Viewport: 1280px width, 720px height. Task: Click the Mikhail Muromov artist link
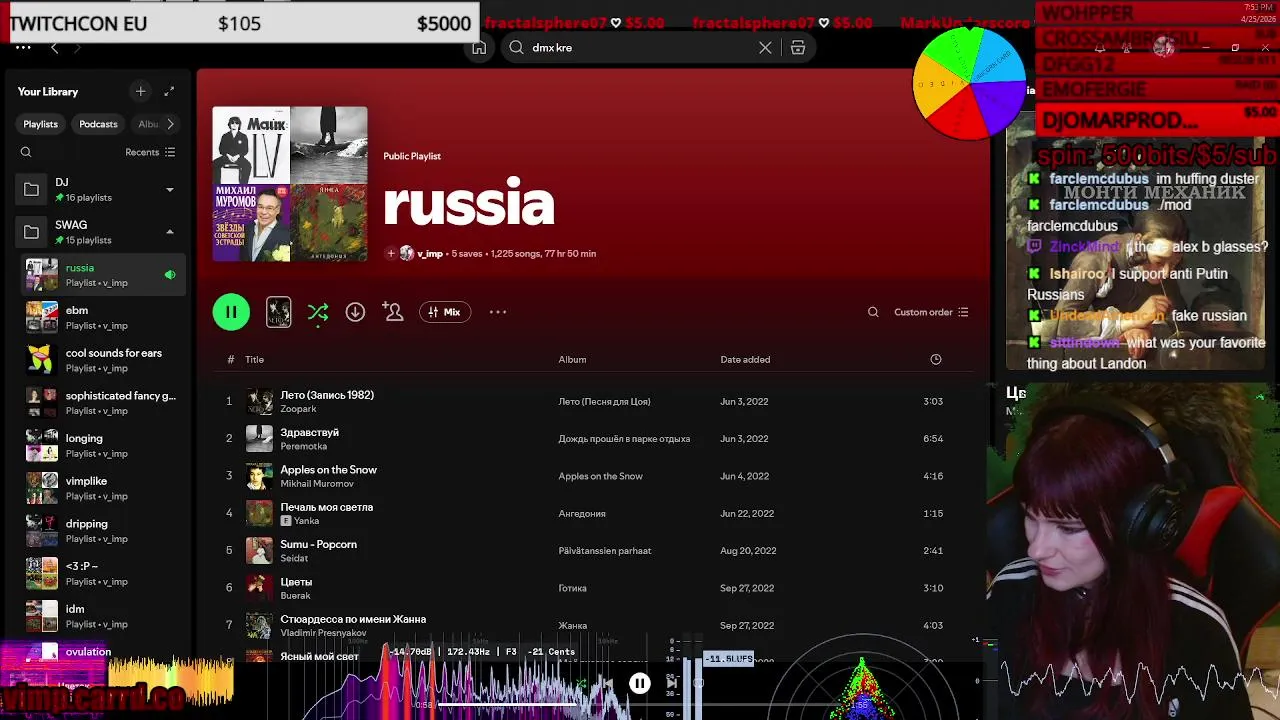pos(317,484)
